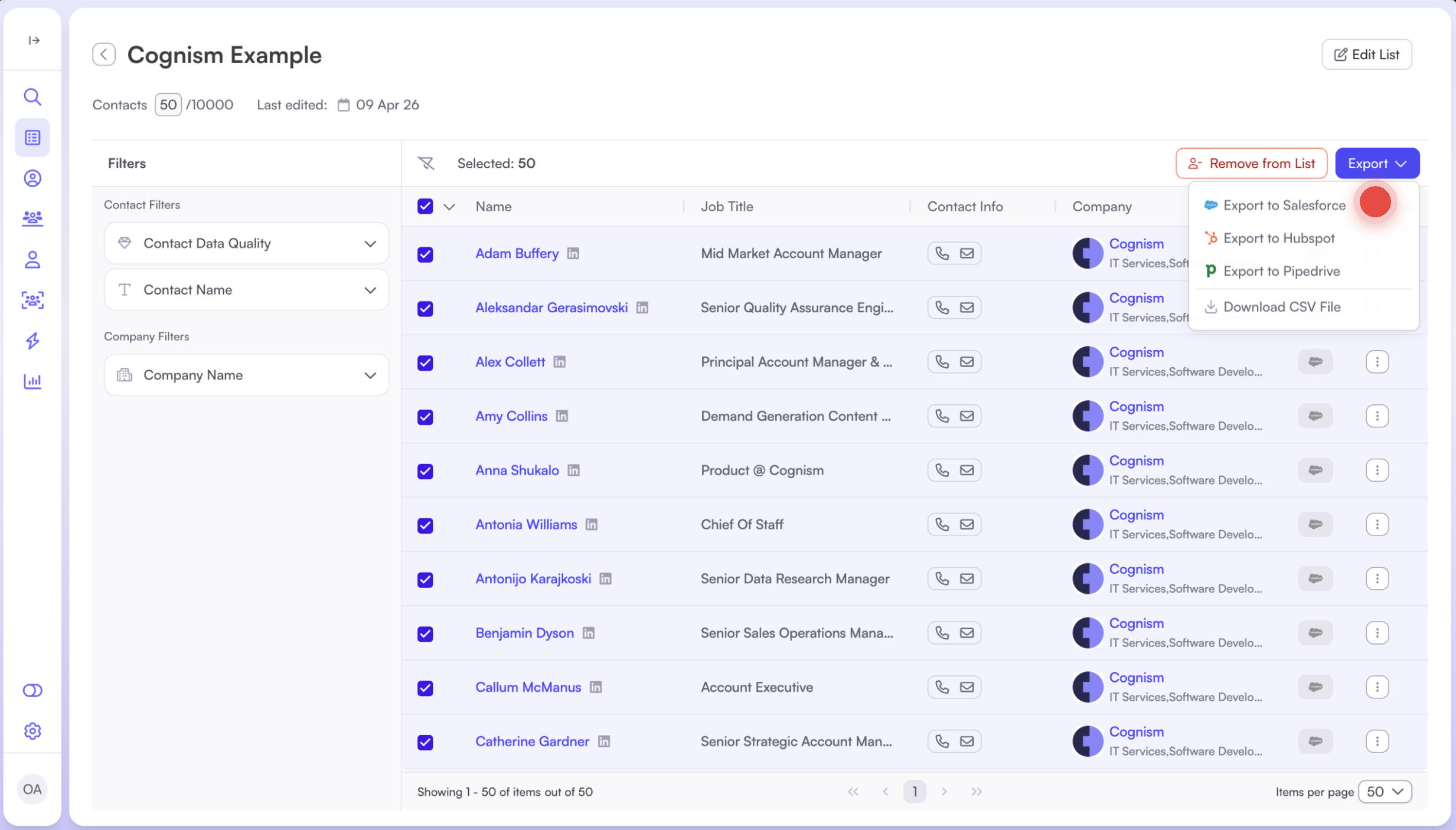
Task: Click the search magnifier sidebar icon
Action: click(x=32, y=97)
